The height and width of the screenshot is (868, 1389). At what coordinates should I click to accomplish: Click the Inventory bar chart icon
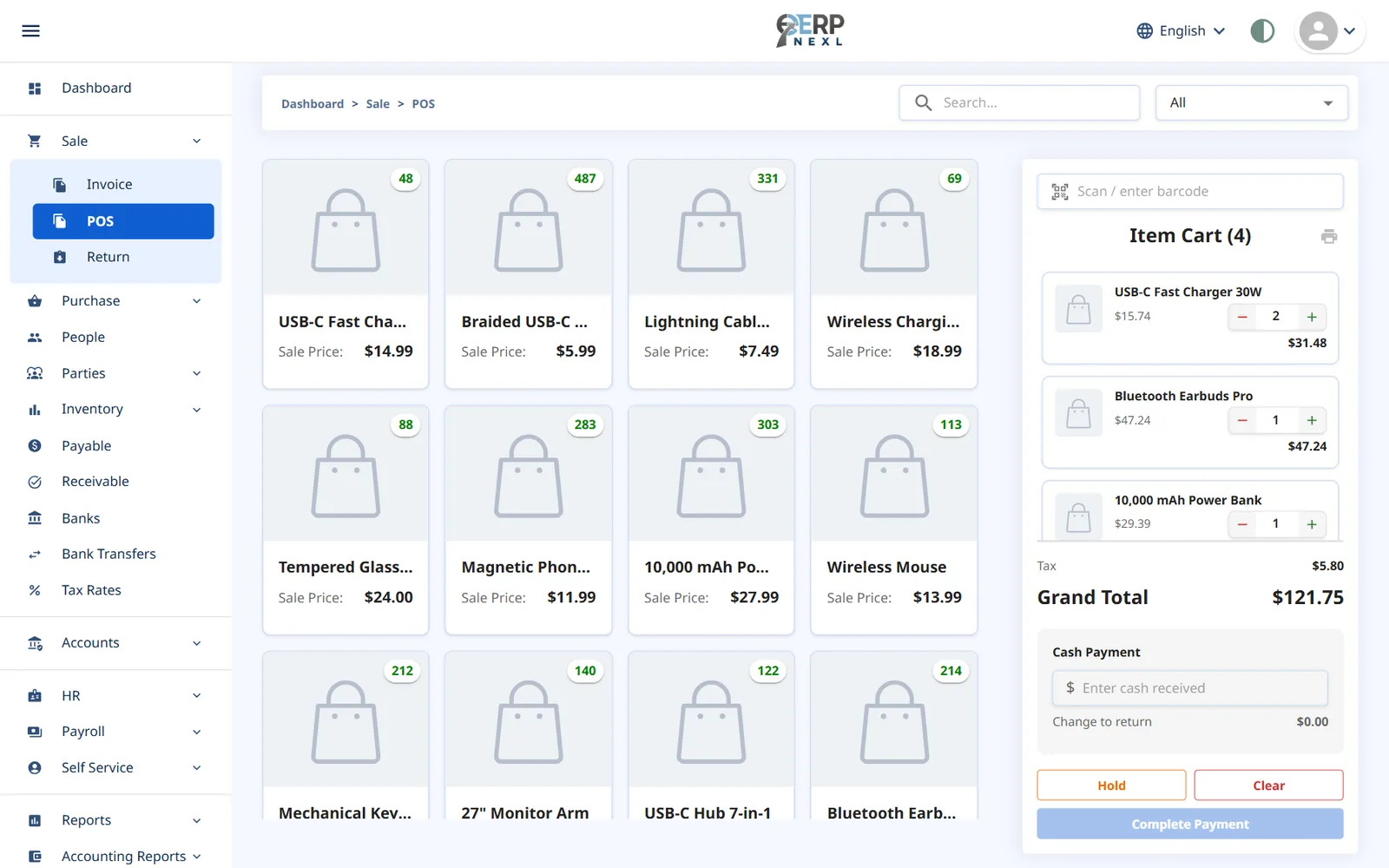point(35,410)
